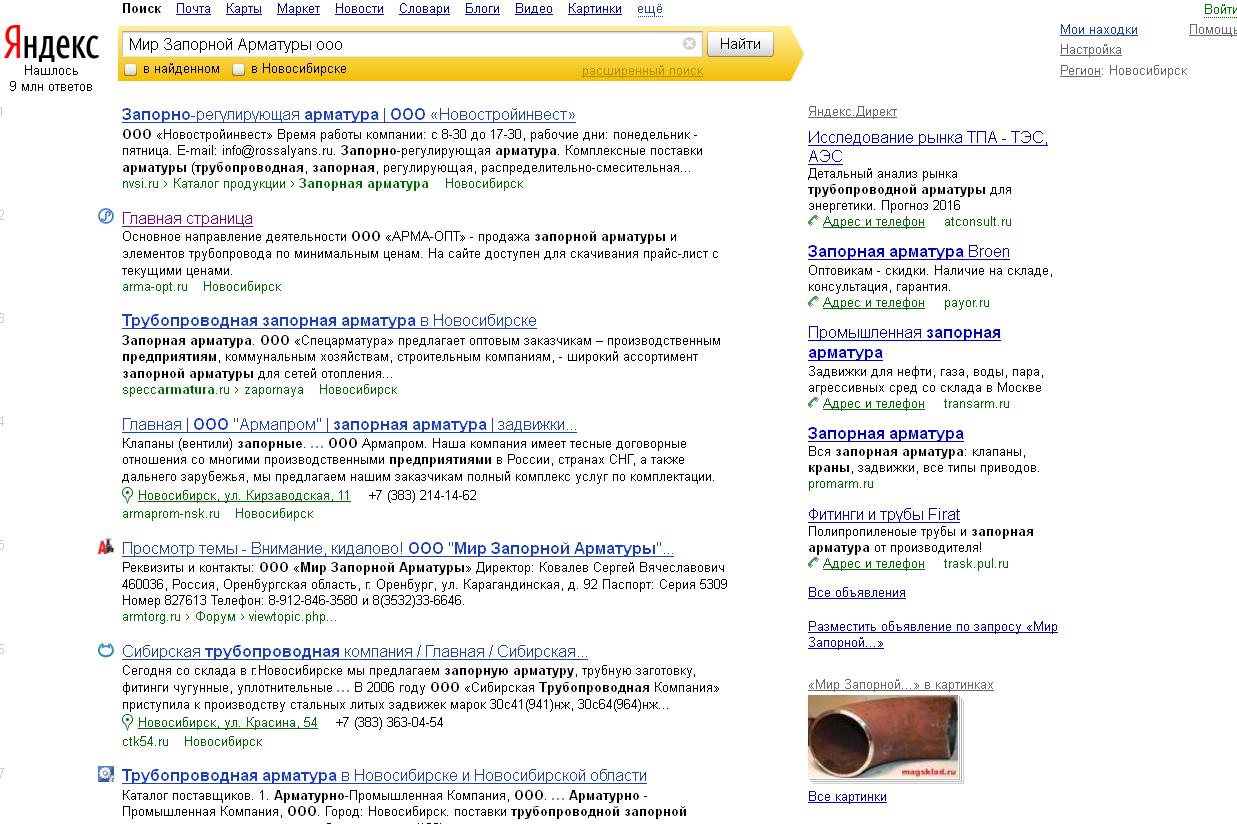Viewport: 1237px width, 824px height.
Task: Open the Регион setting link
Action: tap(1080, 70)
